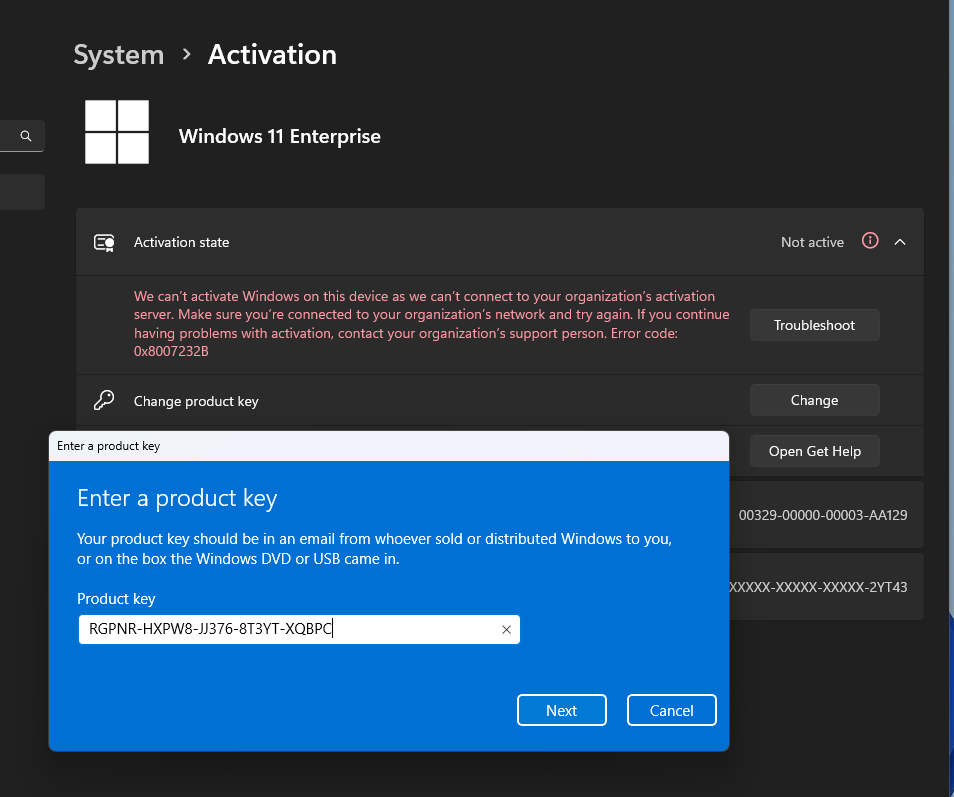Clear the product key field with X

[506, 630]
